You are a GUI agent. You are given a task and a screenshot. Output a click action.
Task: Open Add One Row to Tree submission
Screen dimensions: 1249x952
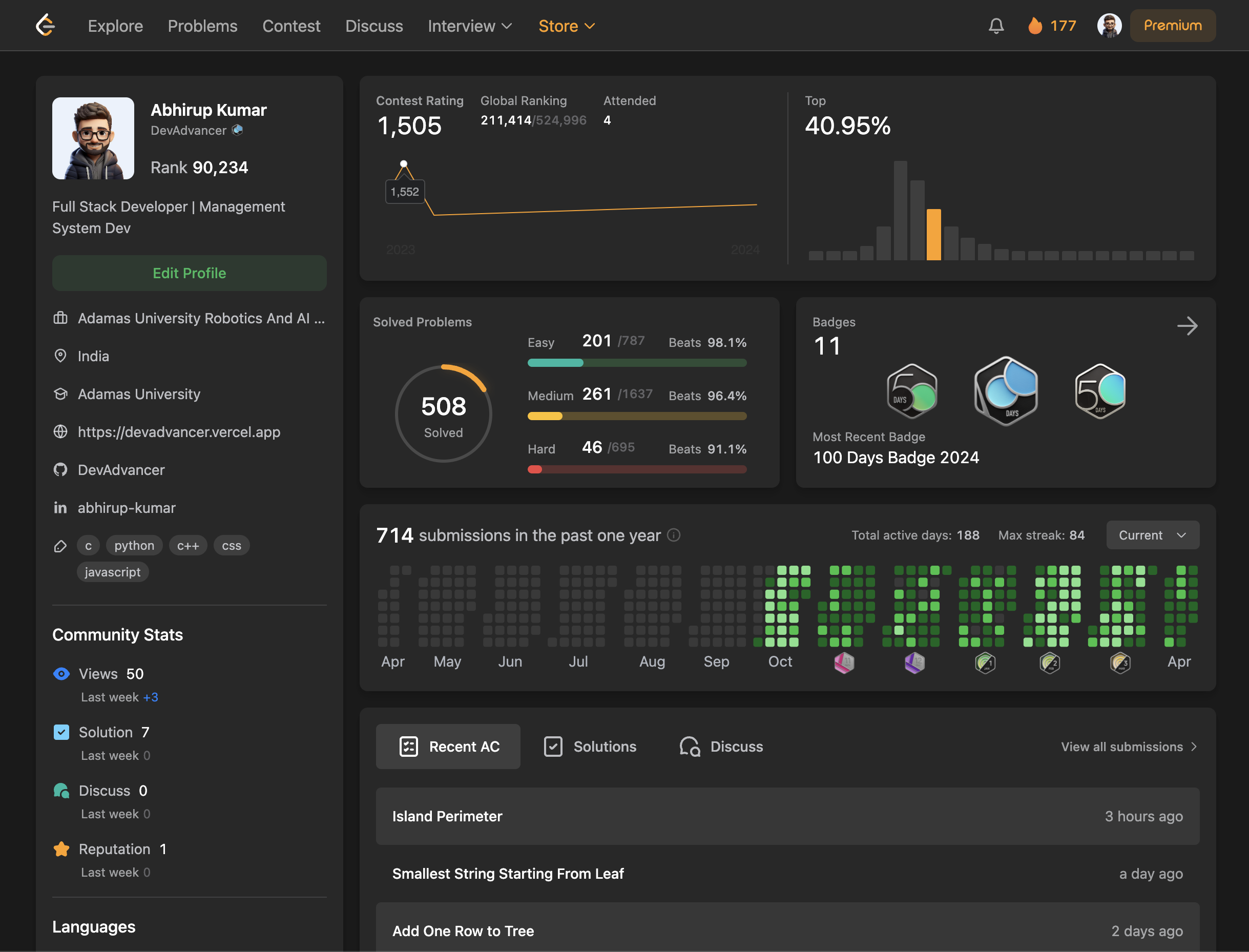tap(787, 927)
